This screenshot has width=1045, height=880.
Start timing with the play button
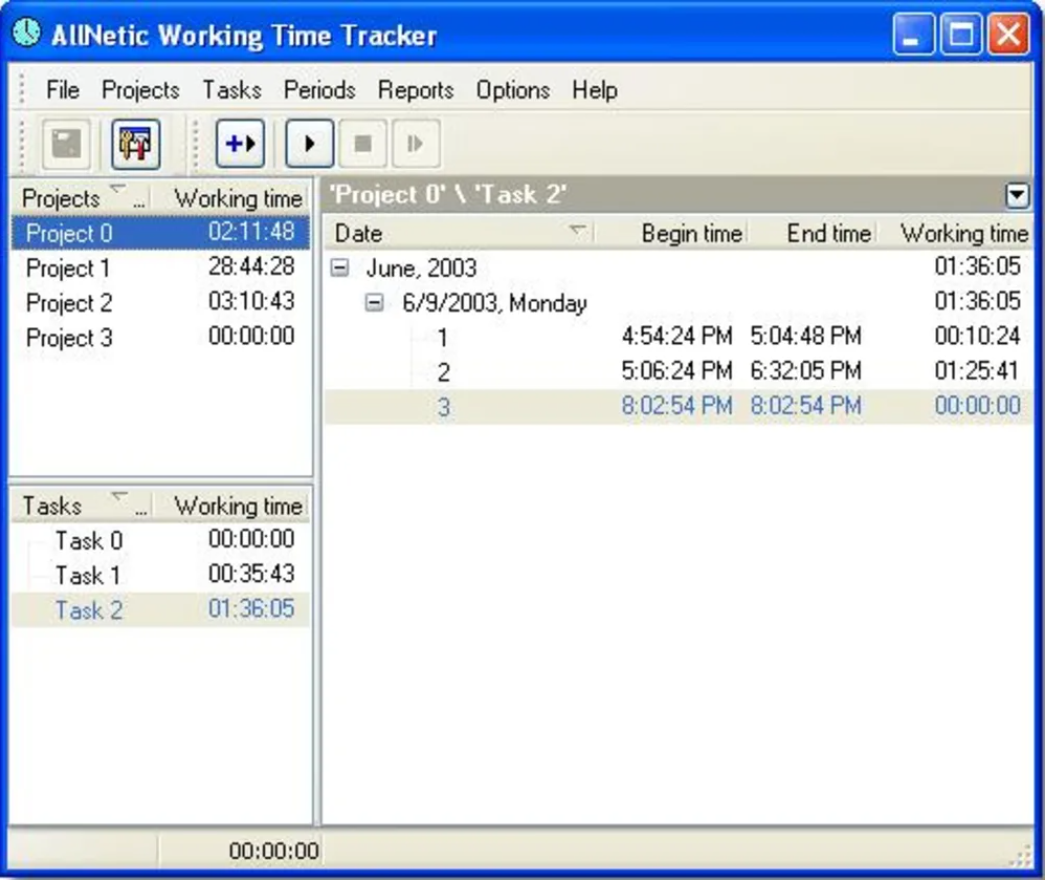coord(309,143)
